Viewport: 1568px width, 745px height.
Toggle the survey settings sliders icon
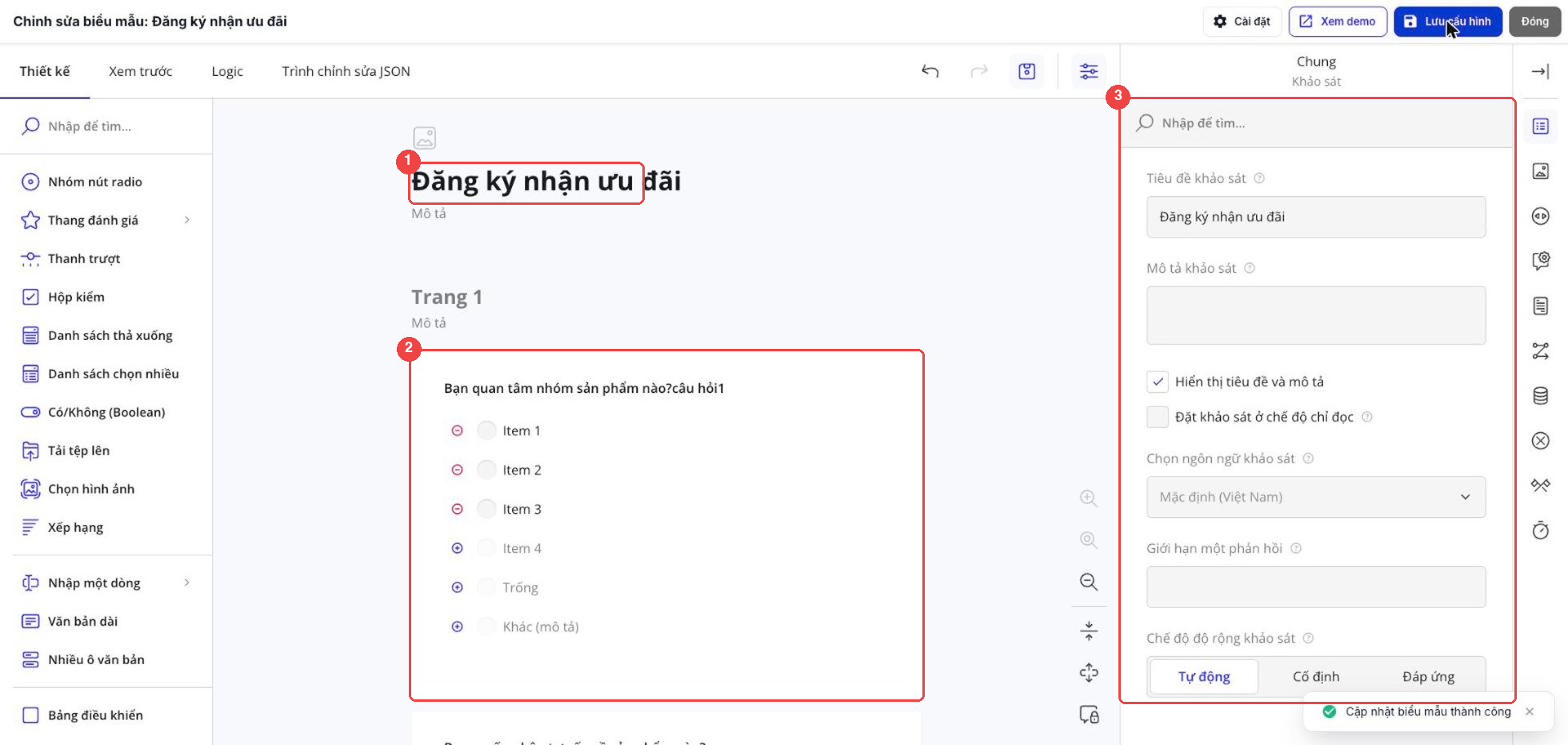(x=1089, y=71)
